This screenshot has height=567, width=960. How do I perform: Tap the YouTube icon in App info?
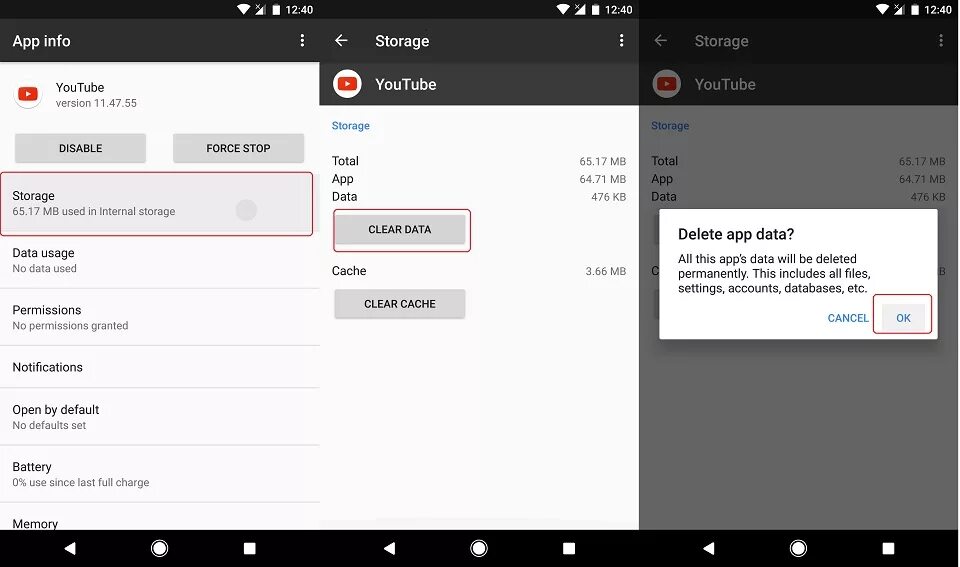[x=28, y=94]
